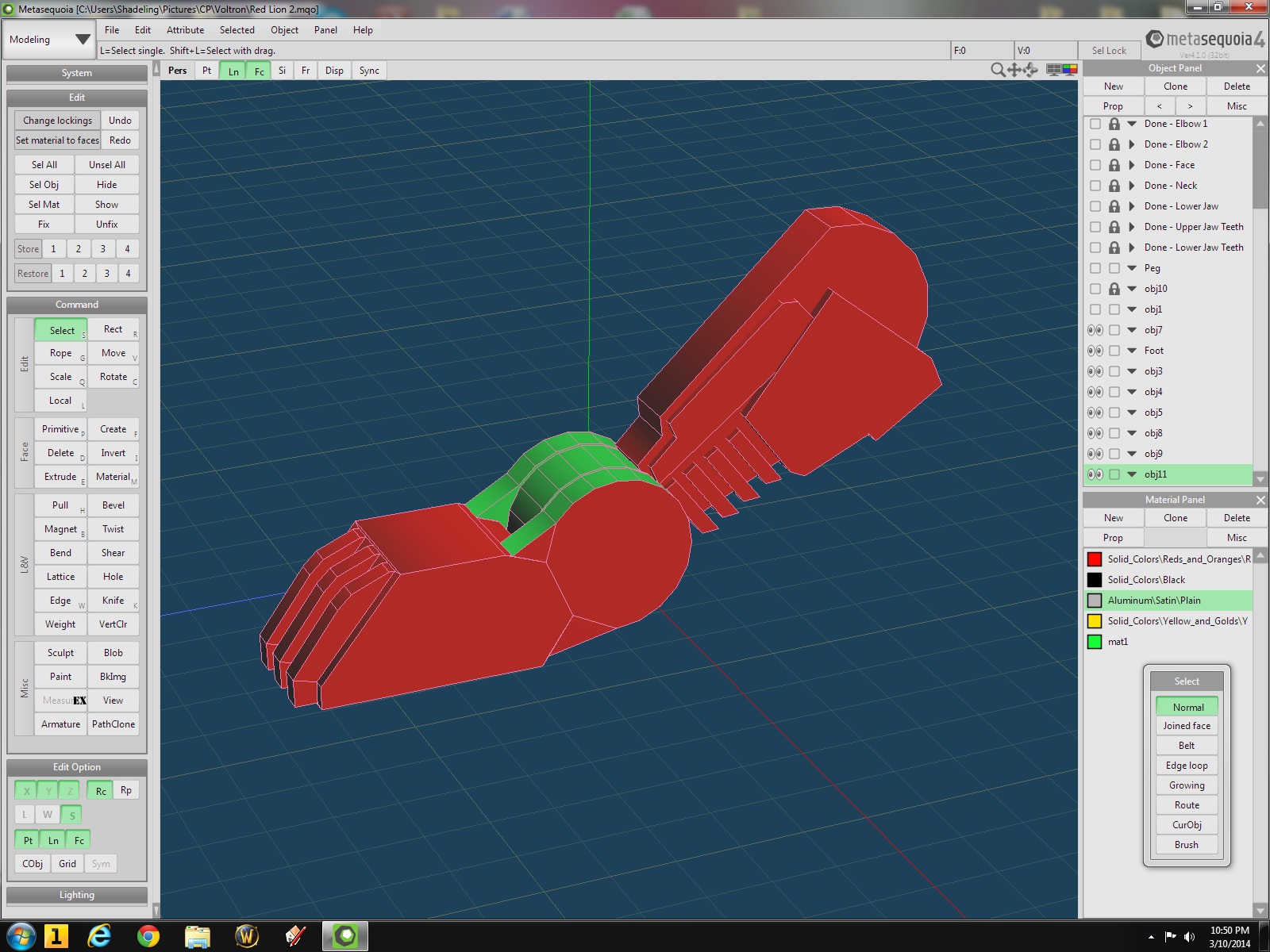The height and width of the screenshot is (952, 1270).
Task: Select the green mat1 swatch
Action: 1095,642
